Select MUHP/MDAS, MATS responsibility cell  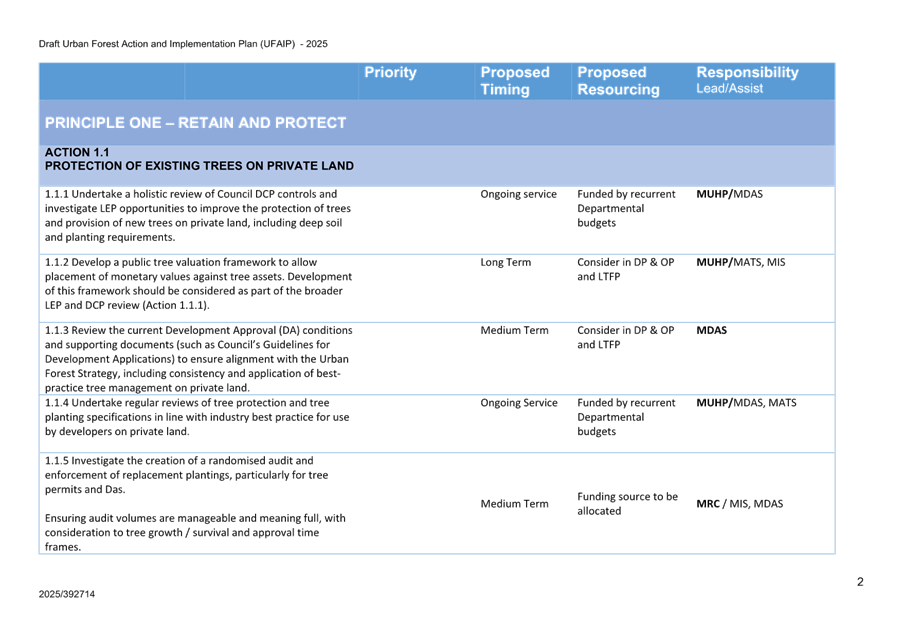point(746,403)
